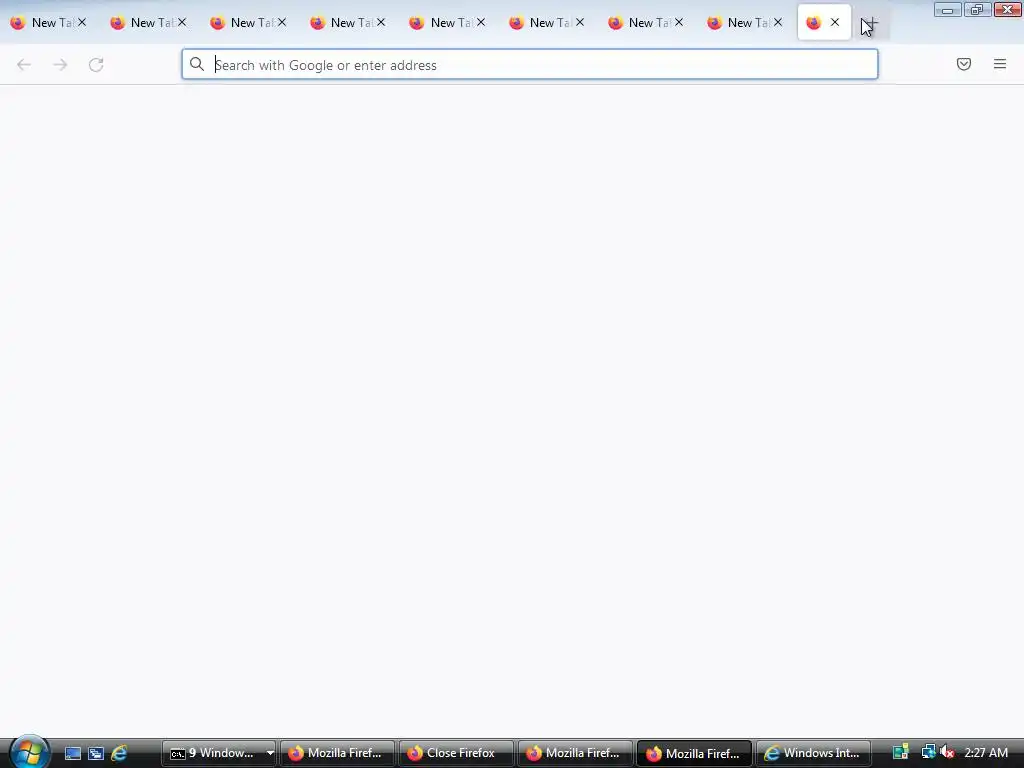Close the second New Tab tab
The height and width of the screenshot is (768, 1024).
tap(182, 22)
